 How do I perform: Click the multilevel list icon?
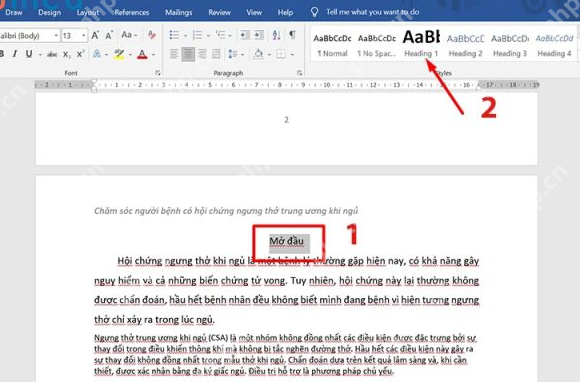(220, 36)
